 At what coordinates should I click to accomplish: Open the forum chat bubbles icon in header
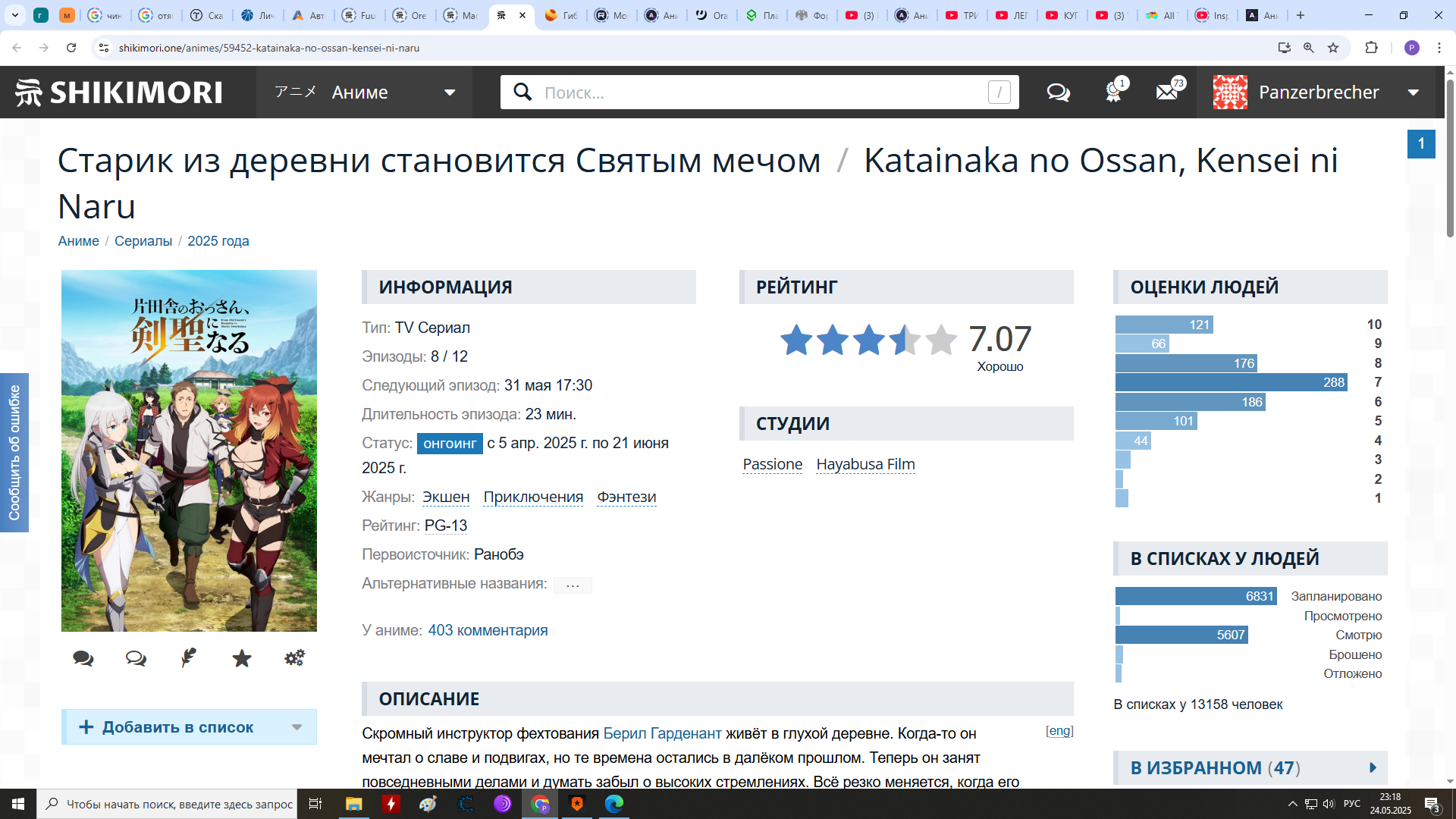tap(1058, 93)
